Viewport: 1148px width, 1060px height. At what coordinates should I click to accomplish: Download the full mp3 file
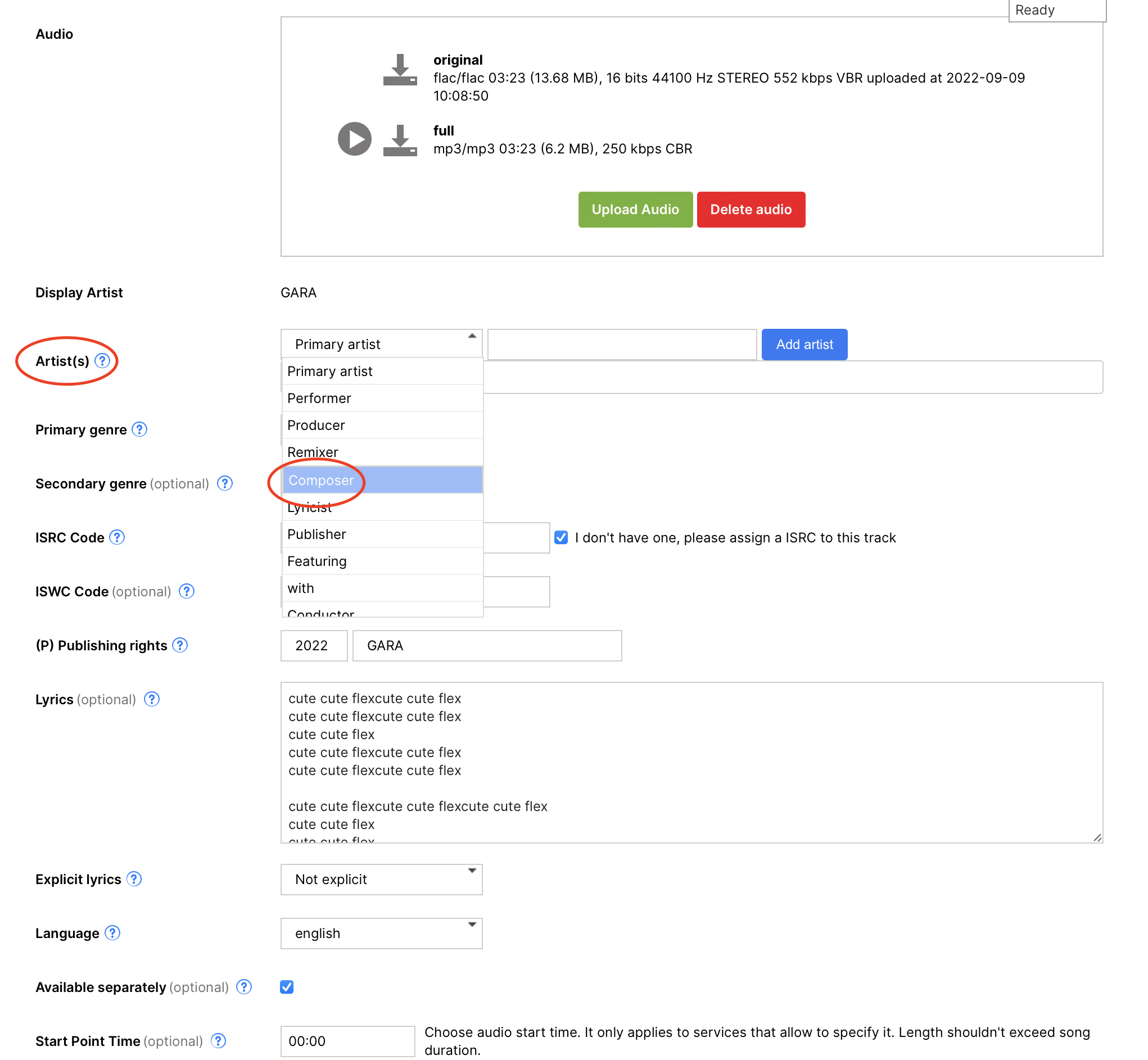[x=400, y=141]
